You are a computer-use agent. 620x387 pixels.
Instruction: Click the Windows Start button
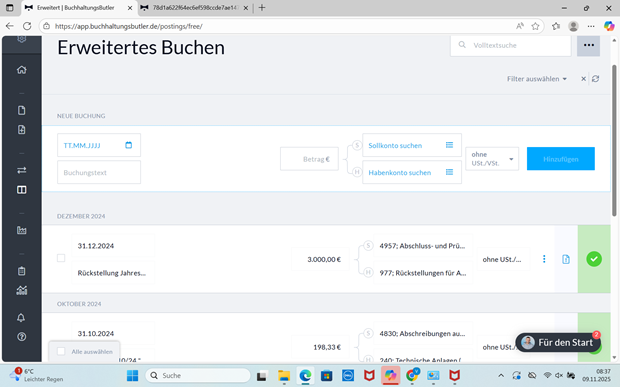132,376
